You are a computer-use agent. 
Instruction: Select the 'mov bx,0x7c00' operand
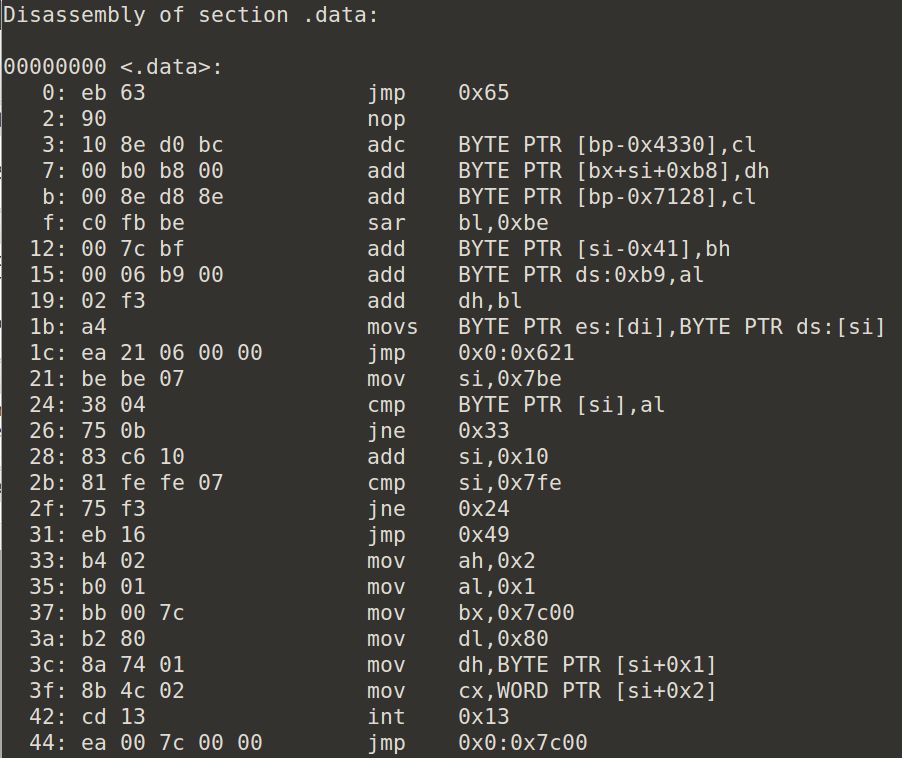(x=516, y=612)
